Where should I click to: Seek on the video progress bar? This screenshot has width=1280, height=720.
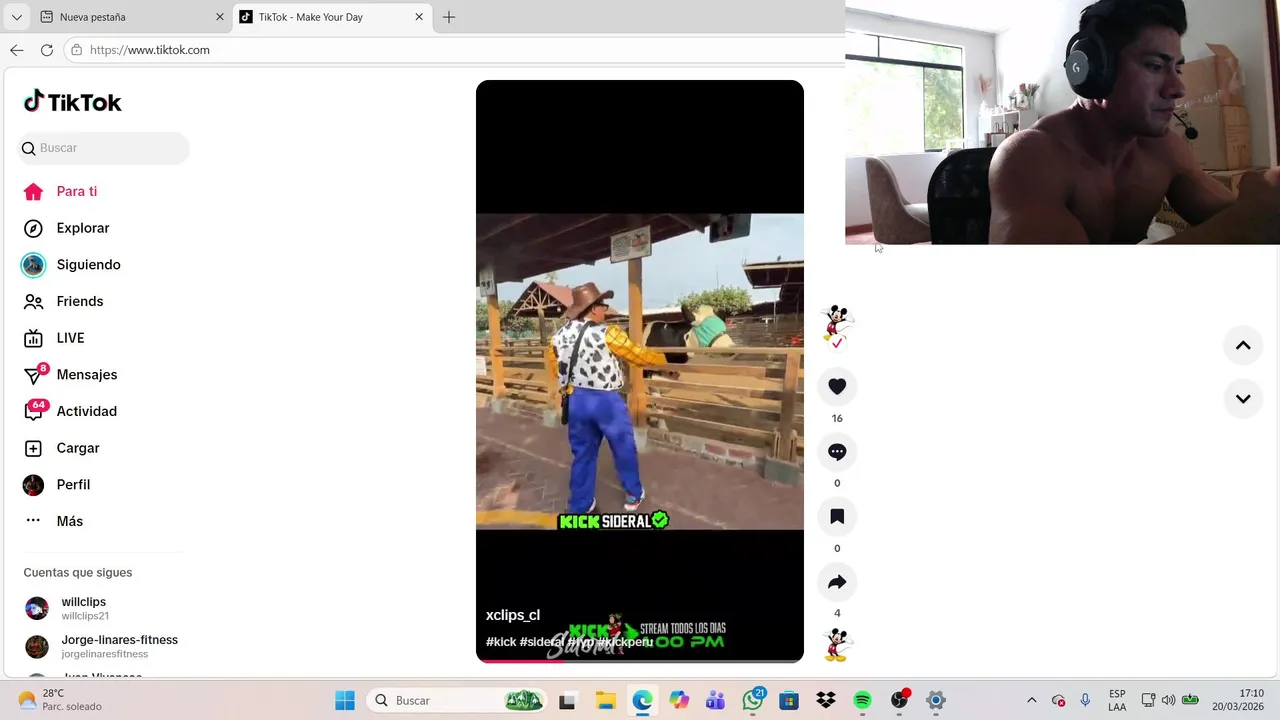(640, 660)
